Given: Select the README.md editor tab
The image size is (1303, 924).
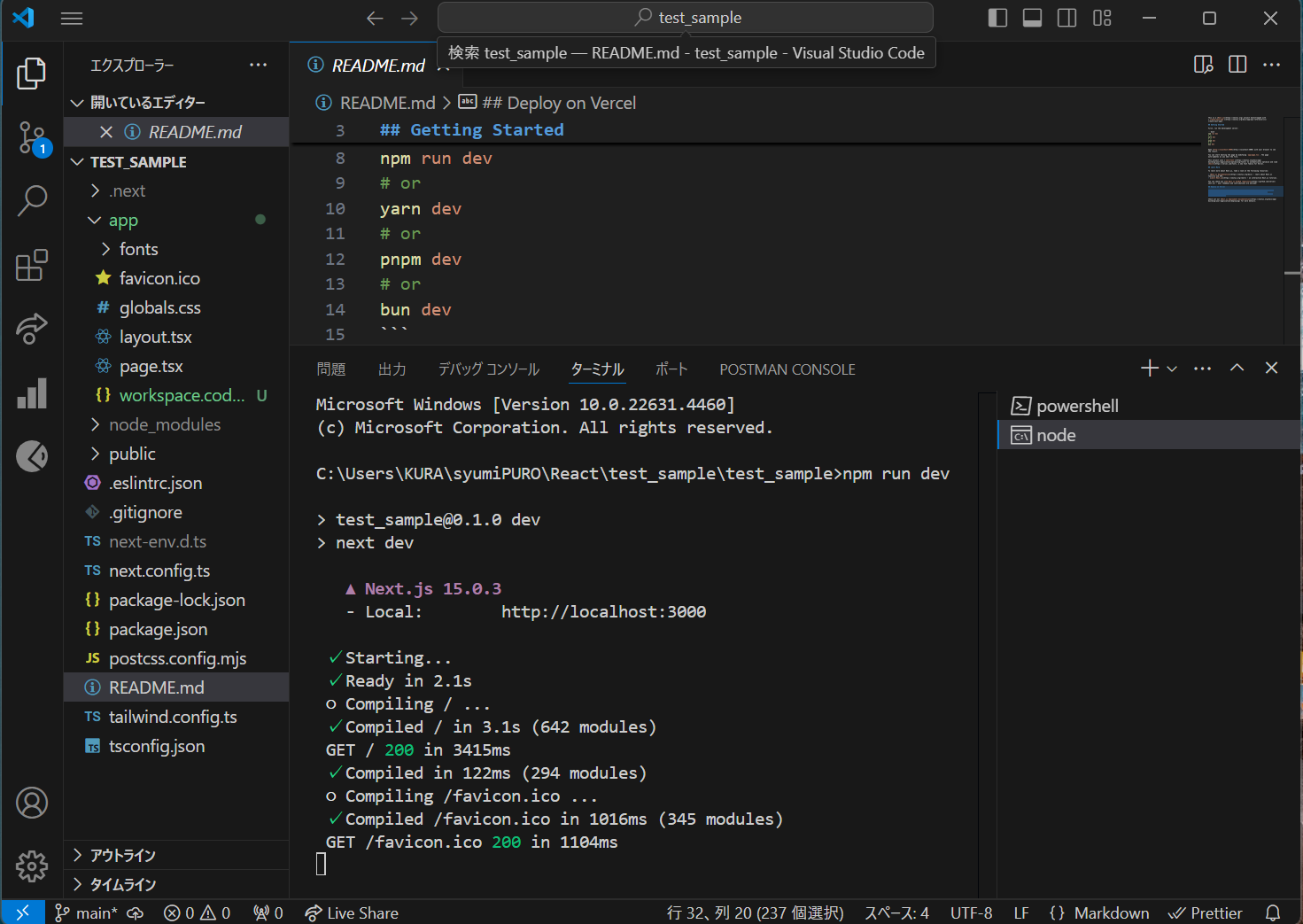Looking at the screenshot, I should pos(378,66).
